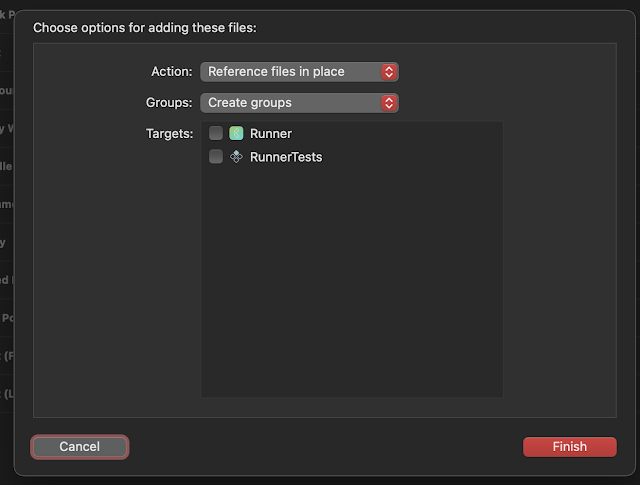Screen dimensions: 640x485
Task: Click the chevron arrows on Groups popup
Action: (x=389, y=103)
